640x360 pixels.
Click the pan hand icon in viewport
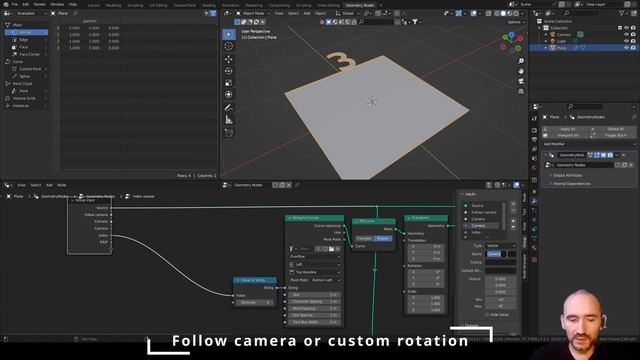(521, 71)
